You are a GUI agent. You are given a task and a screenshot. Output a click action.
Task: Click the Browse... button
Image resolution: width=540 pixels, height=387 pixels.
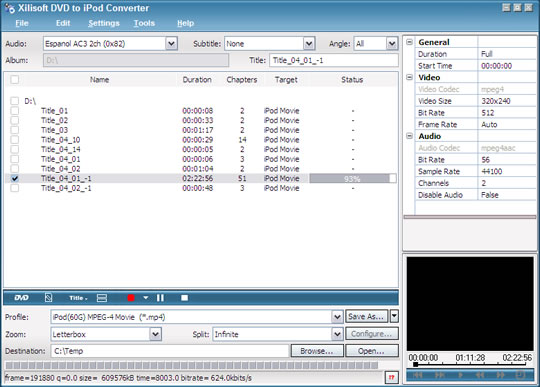pyautogui.click(x=317, y=351)
